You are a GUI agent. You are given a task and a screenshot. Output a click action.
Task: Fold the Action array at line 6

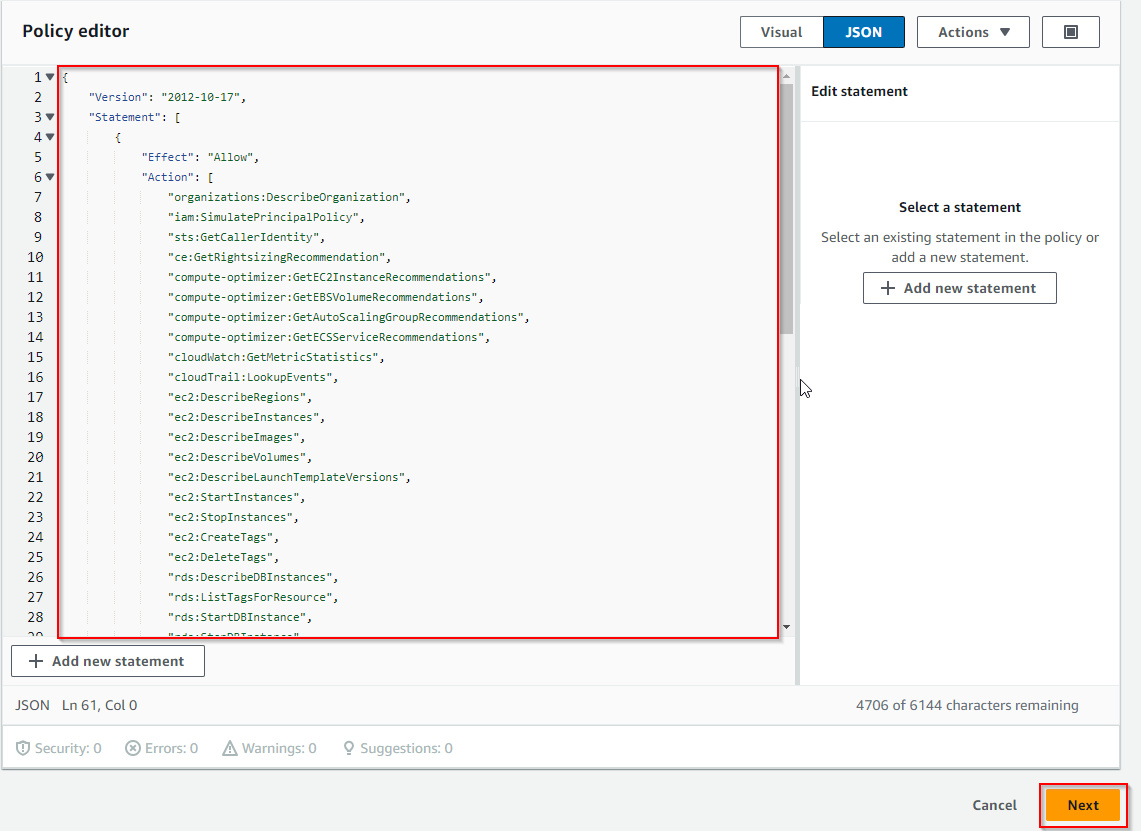[x=50, y=177]
